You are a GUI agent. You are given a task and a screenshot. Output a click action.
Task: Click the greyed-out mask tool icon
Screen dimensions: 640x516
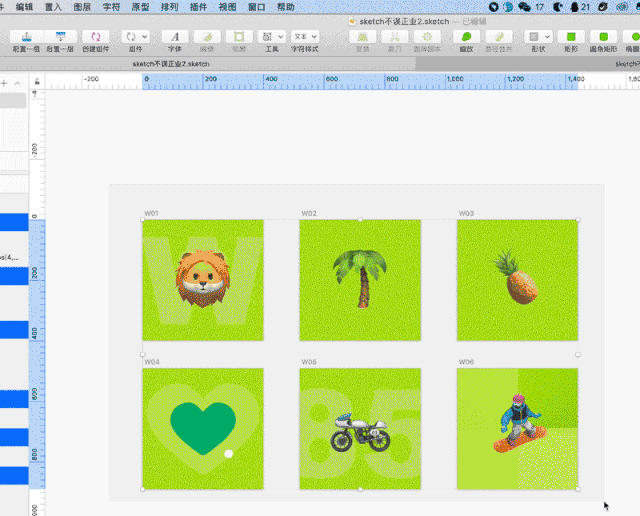point(207,37)
